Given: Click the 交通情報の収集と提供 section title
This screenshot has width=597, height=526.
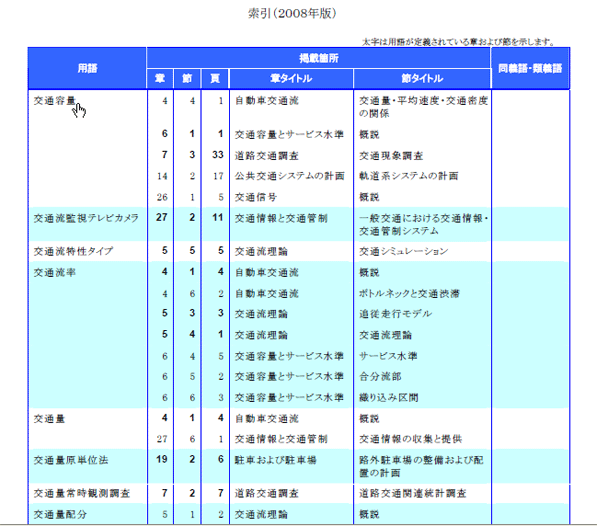Looking at the screenshot, I should tap(410, 439).
